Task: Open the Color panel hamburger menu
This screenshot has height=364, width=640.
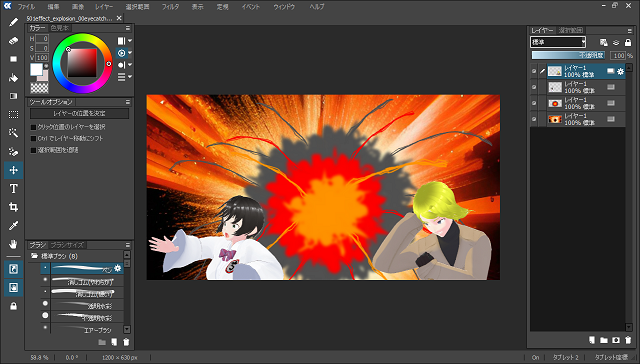Action: click(128, 28)
